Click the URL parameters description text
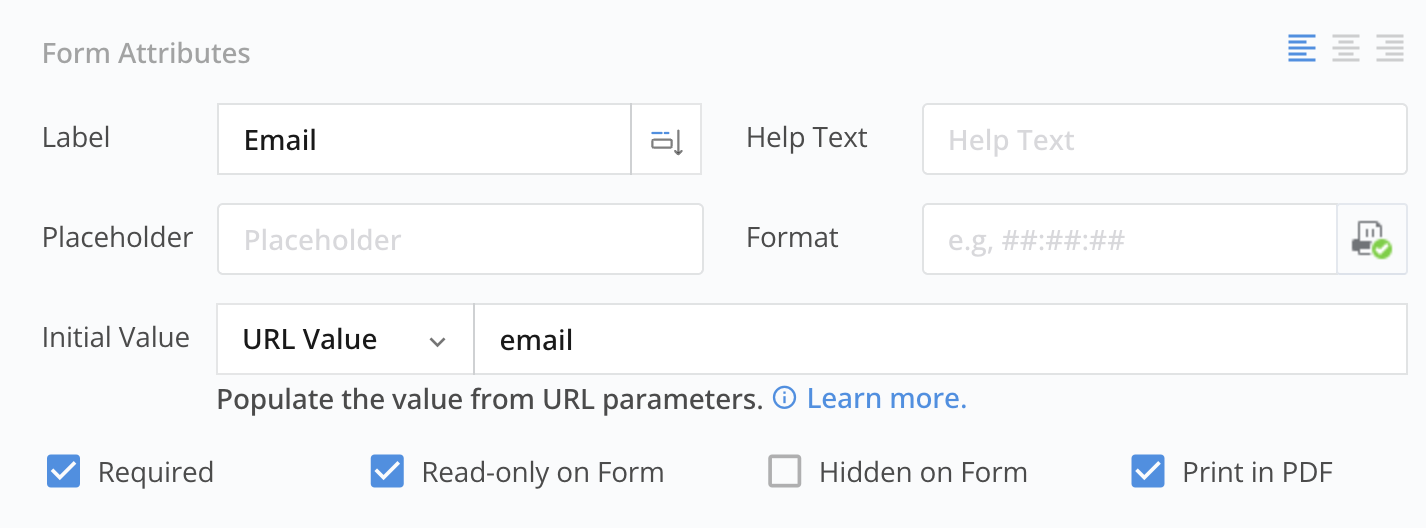1426x528 pixels. pyautogui.click(x=490, y=400)
